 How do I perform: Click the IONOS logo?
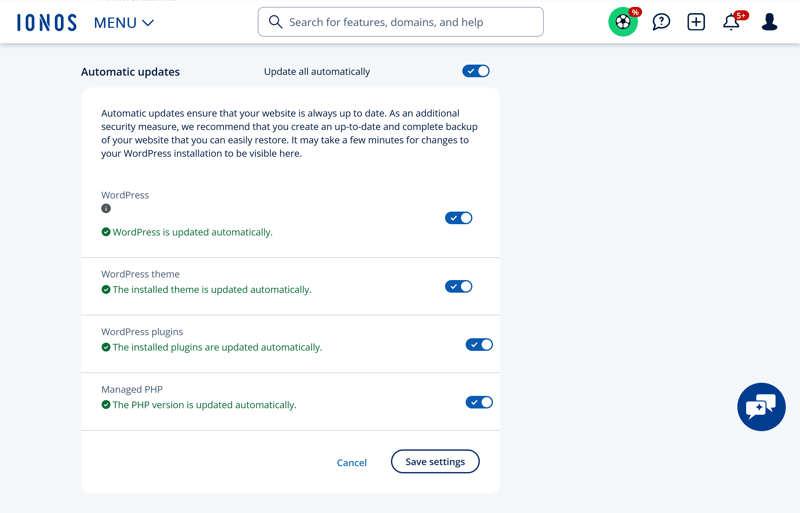pyautogui.click(x=46, y=22)
